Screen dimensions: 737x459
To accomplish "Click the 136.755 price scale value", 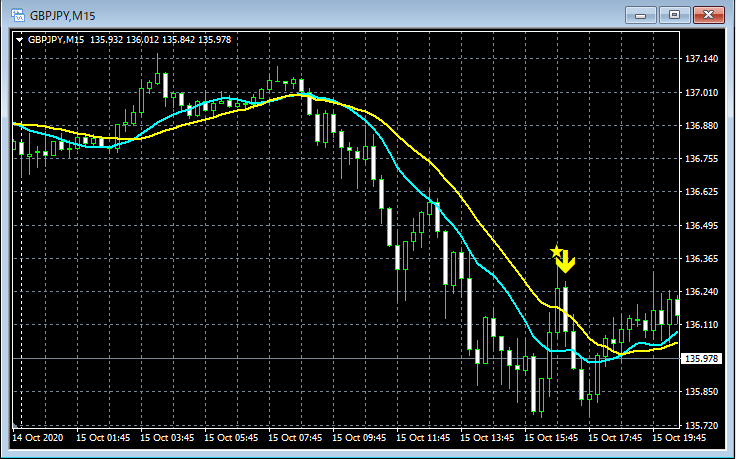I will pos(701,159).
